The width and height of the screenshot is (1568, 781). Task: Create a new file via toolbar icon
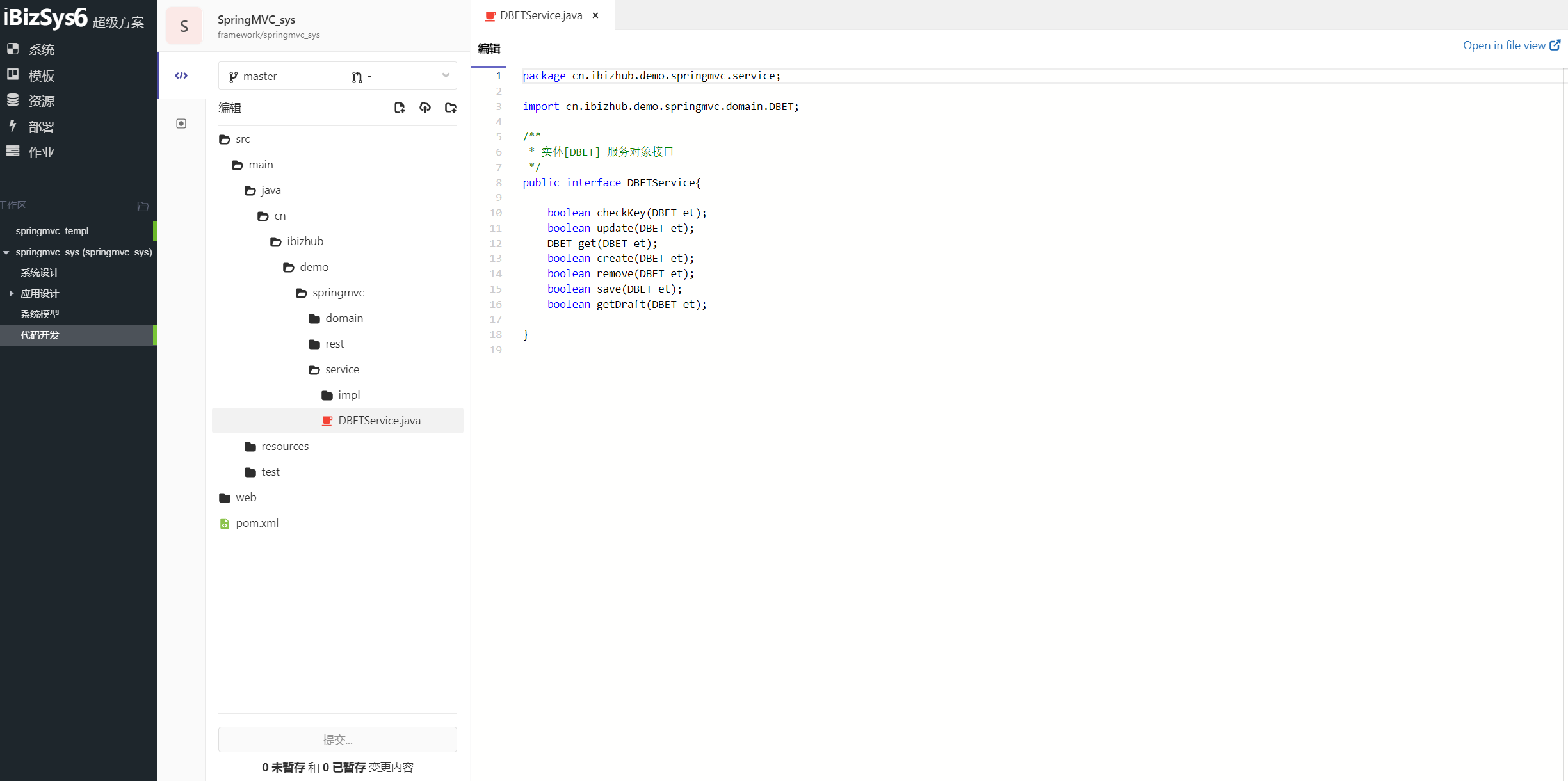[400, 108]
